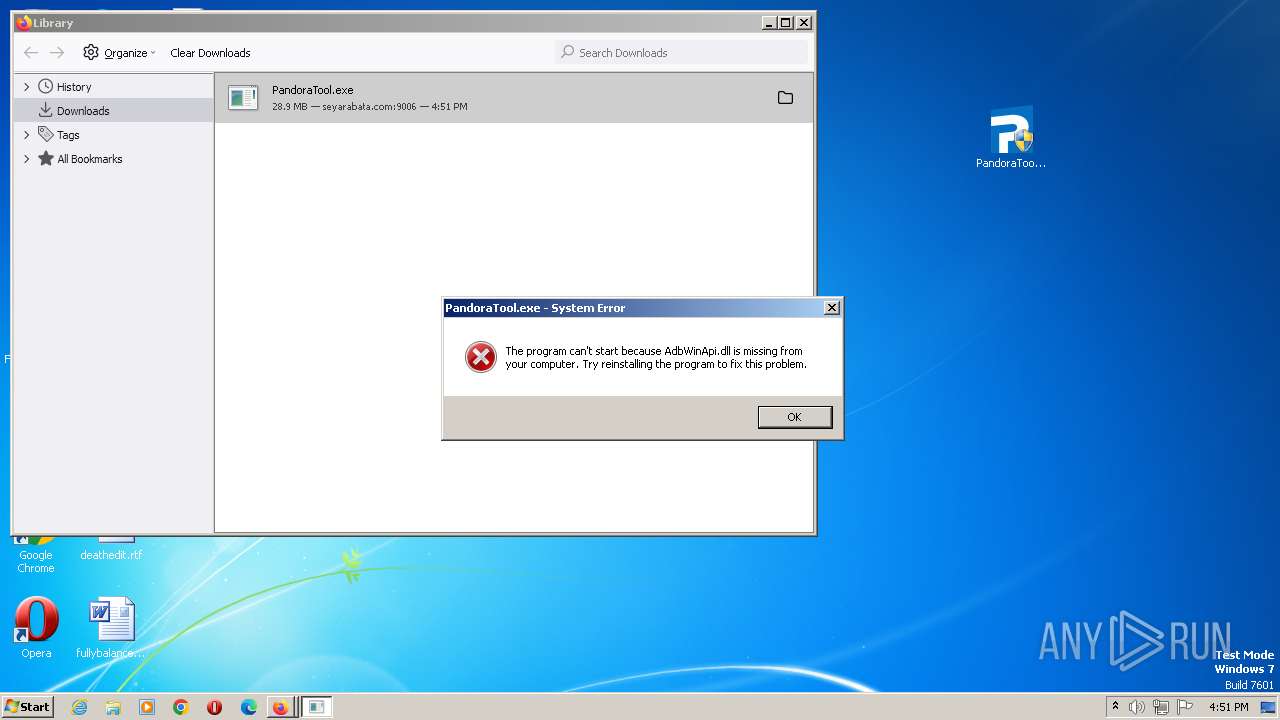Select the Google Chrome desktop label

click(x=36, y=561)
